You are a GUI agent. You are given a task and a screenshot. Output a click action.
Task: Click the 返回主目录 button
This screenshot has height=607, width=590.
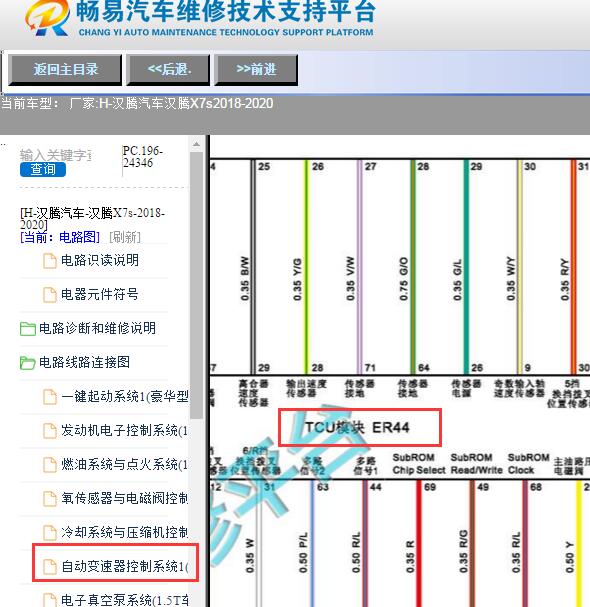pos(65,70)
